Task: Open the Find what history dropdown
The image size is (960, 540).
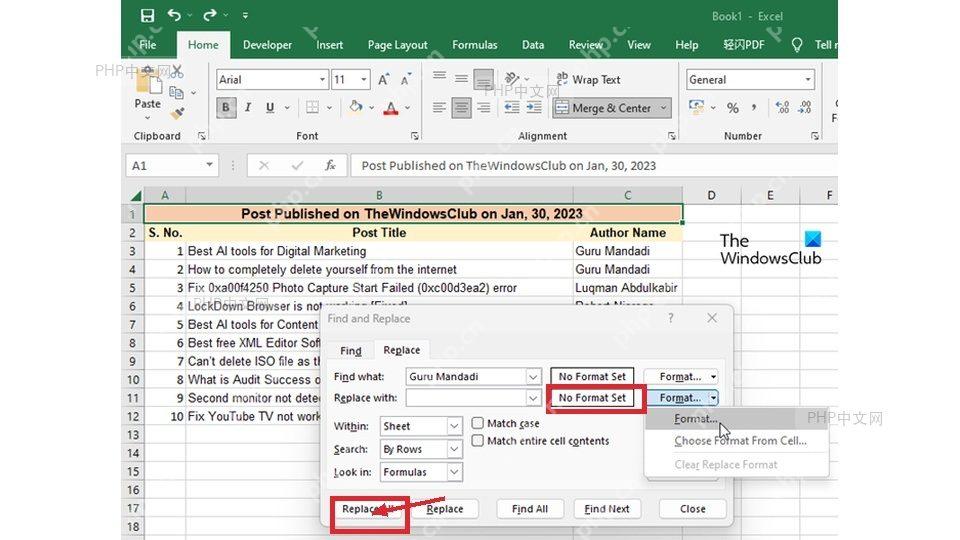Action: pyautogui.click(x=533, y=377)
